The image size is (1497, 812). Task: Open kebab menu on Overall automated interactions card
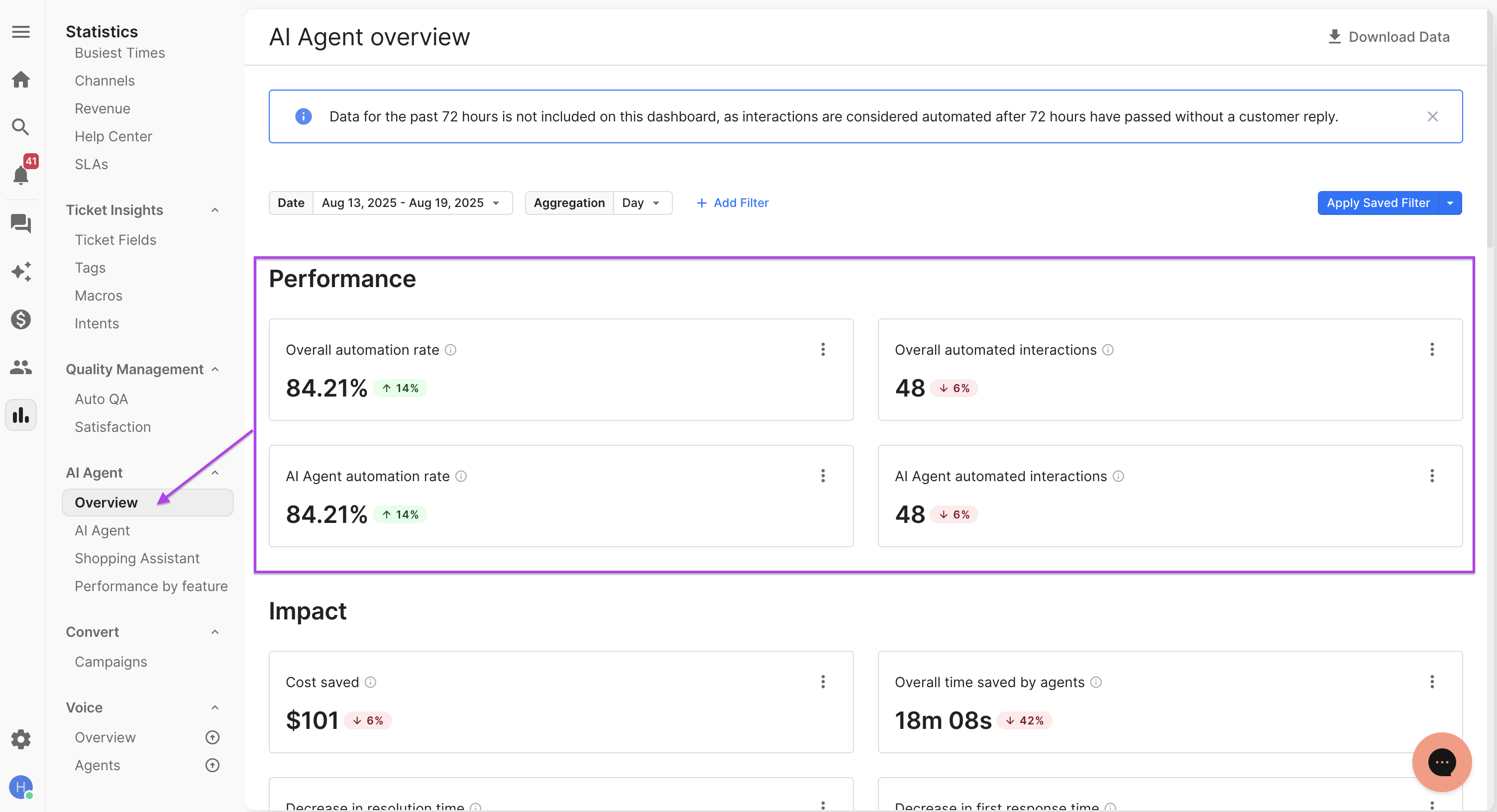coord(1432,349)
